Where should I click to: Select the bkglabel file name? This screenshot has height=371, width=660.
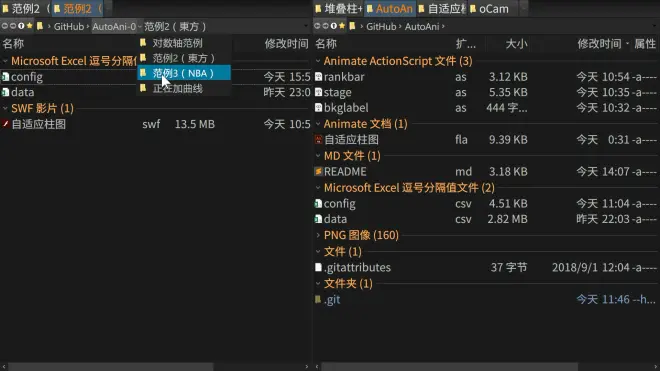pyautogui.click(x=346, y=108)
